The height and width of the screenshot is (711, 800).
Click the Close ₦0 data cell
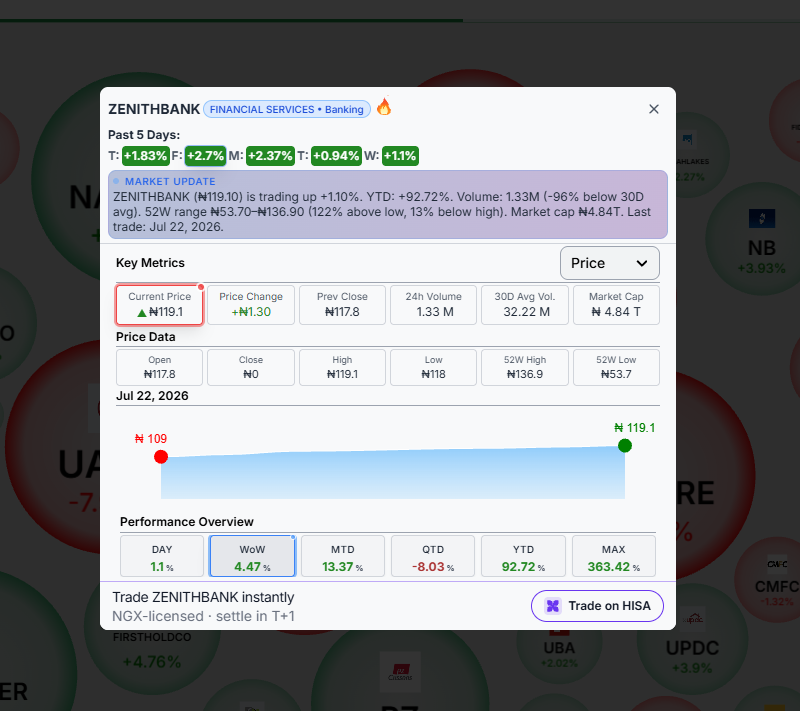tap(251, 367)
